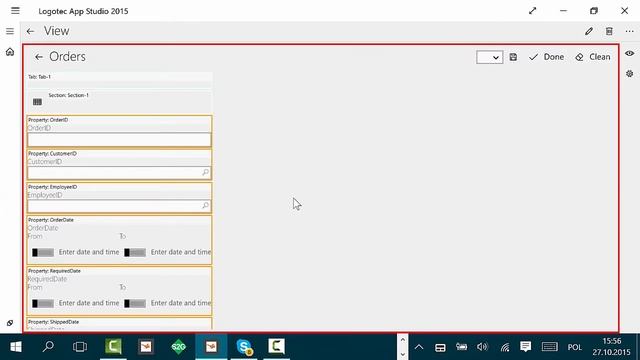640x360 pixels.
Task: Click OrderDate From 'Enter date and time'
Action: tap(89, 252)
